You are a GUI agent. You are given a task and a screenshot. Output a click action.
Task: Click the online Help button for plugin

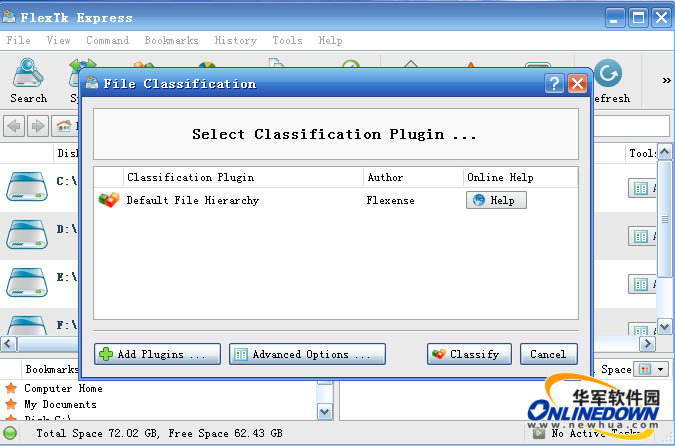(496, 200)
